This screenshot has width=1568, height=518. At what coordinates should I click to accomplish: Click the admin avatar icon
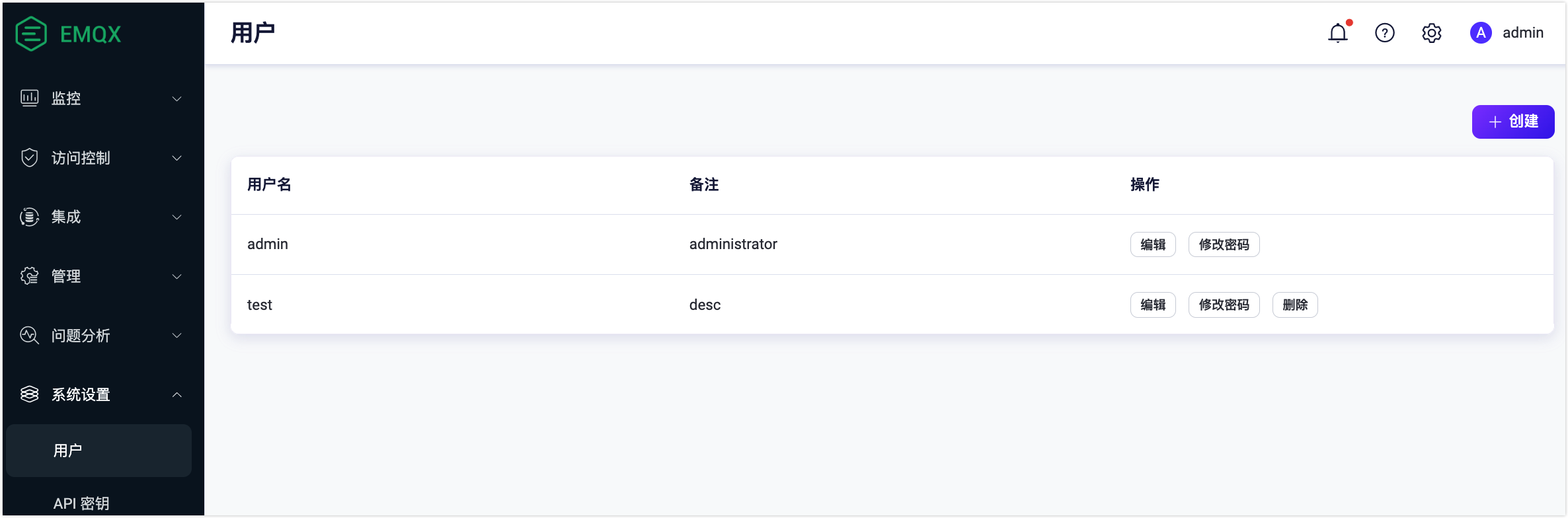click(1481, 33)
